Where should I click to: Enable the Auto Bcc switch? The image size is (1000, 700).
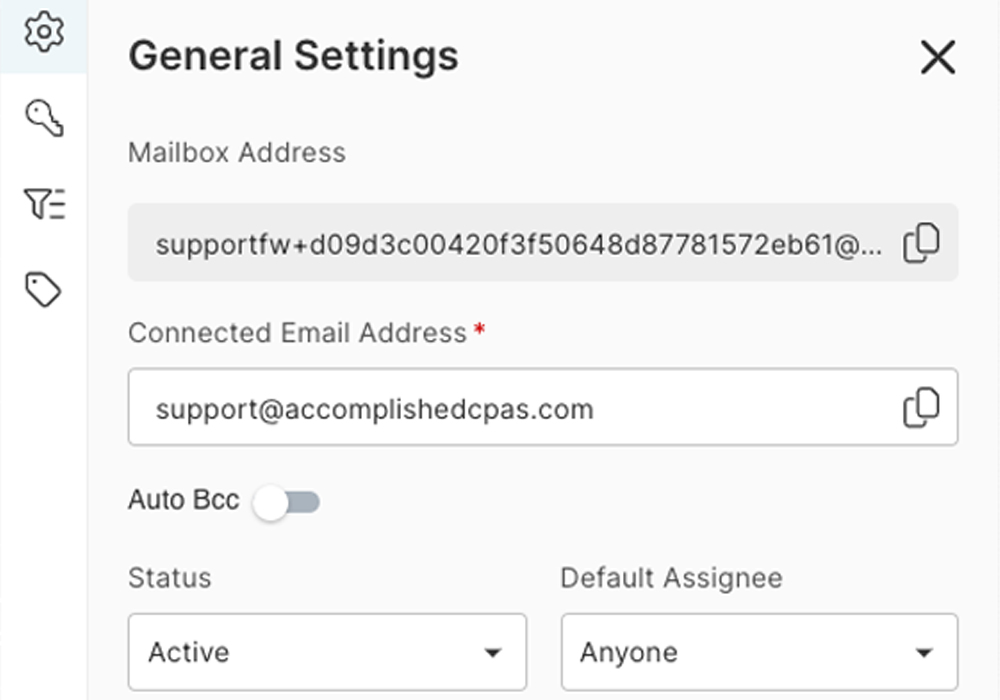pyautogui.click(x=287, y=502)
